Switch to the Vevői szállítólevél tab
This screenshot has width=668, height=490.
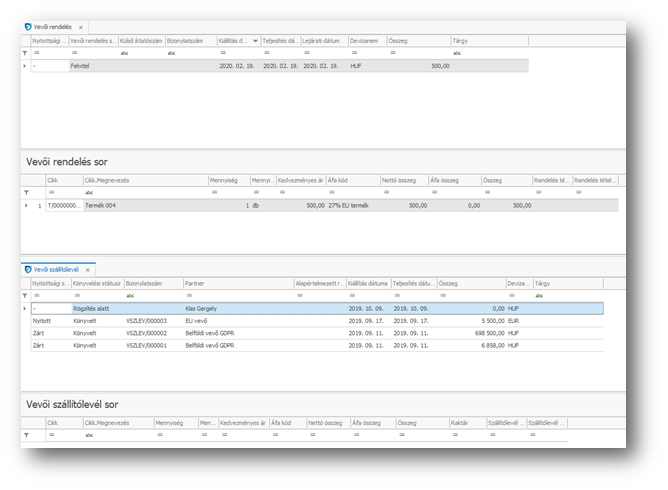tap(57, 270)
